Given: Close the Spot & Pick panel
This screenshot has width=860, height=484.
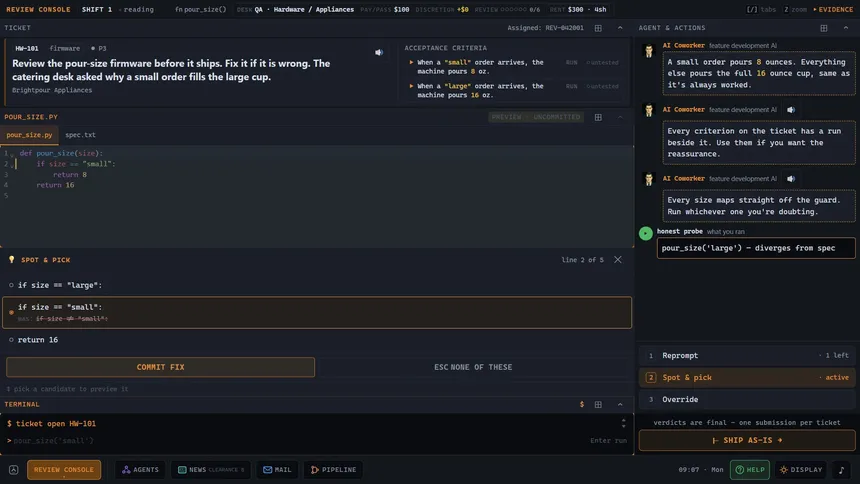Looking at the screenshot, I should pos(618,260).
